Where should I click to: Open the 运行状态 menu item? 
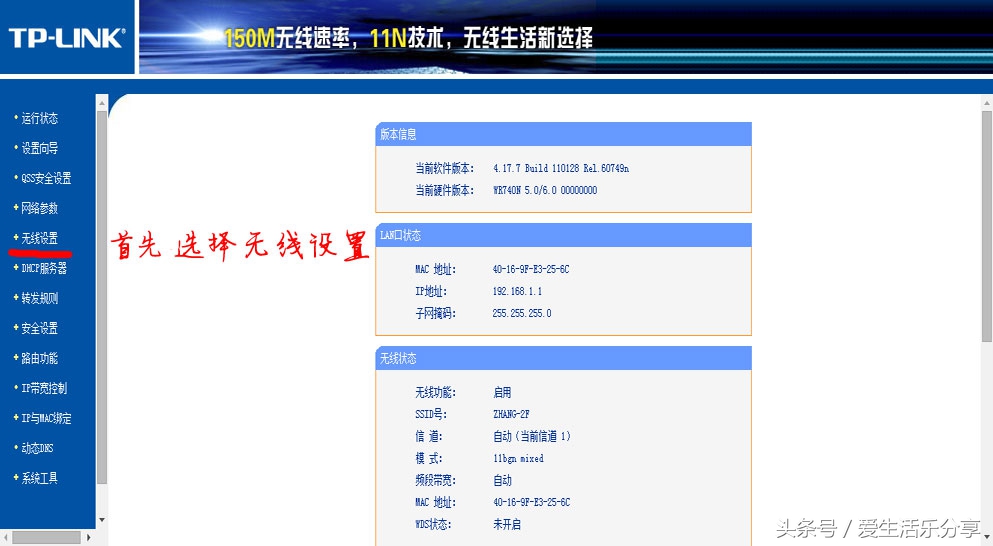[39, 118]
